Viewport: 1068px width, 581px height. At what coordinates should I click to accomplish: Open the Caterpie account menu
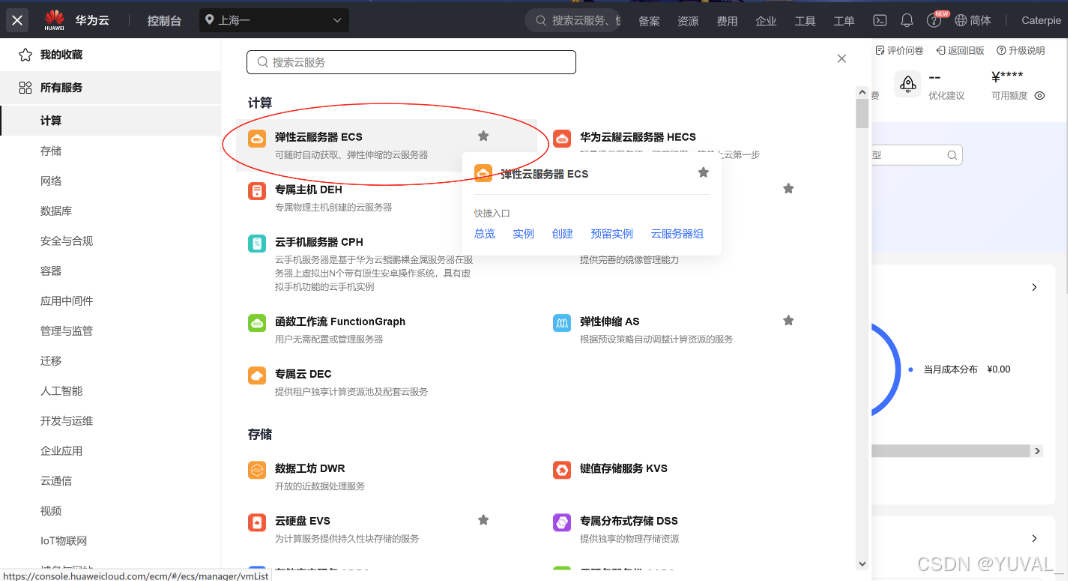click(x=1041, y=20)
